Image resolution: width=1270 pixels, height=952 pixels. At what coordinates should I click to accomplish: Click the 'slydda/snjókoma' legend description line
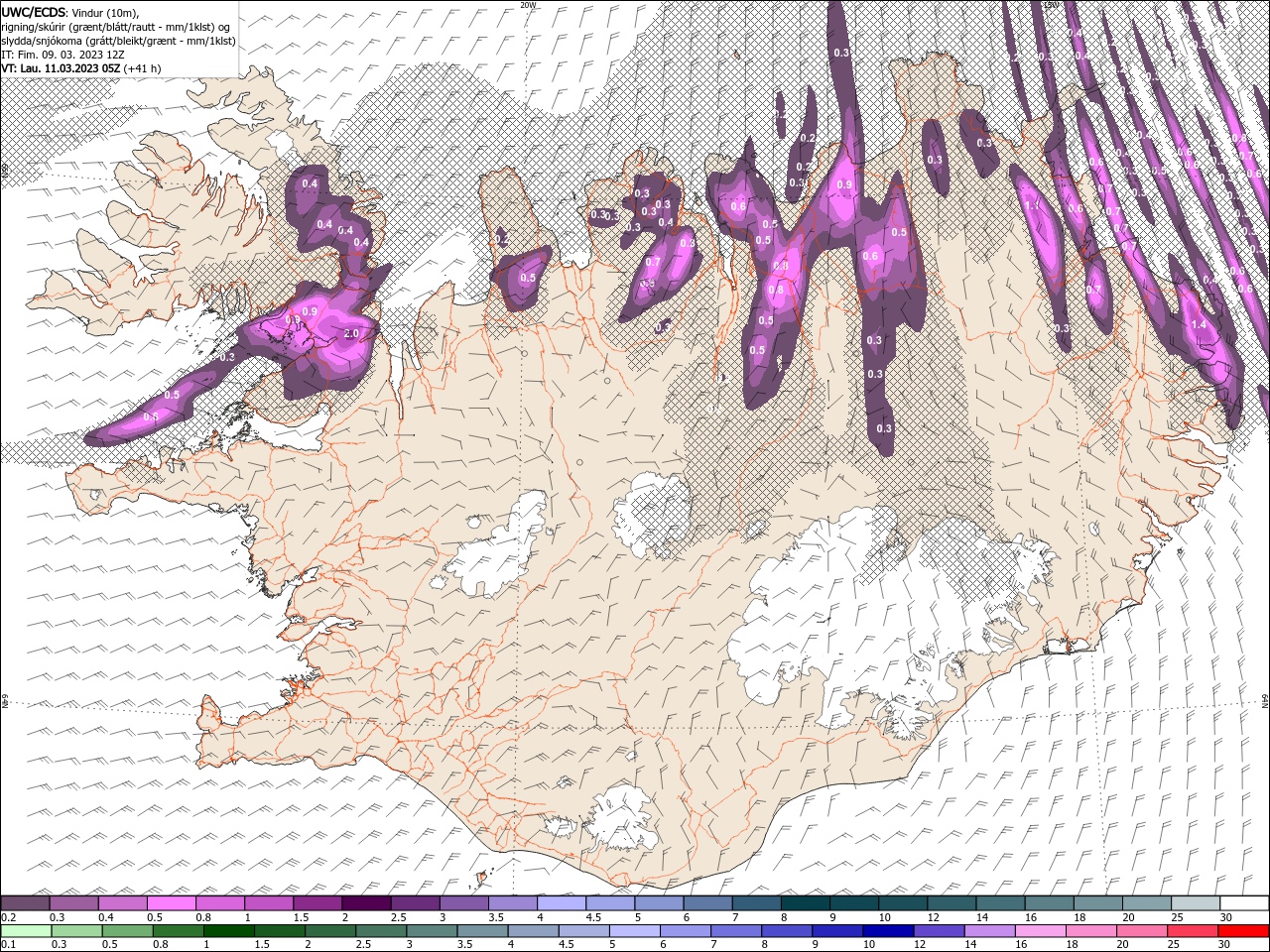coord(119,41)
